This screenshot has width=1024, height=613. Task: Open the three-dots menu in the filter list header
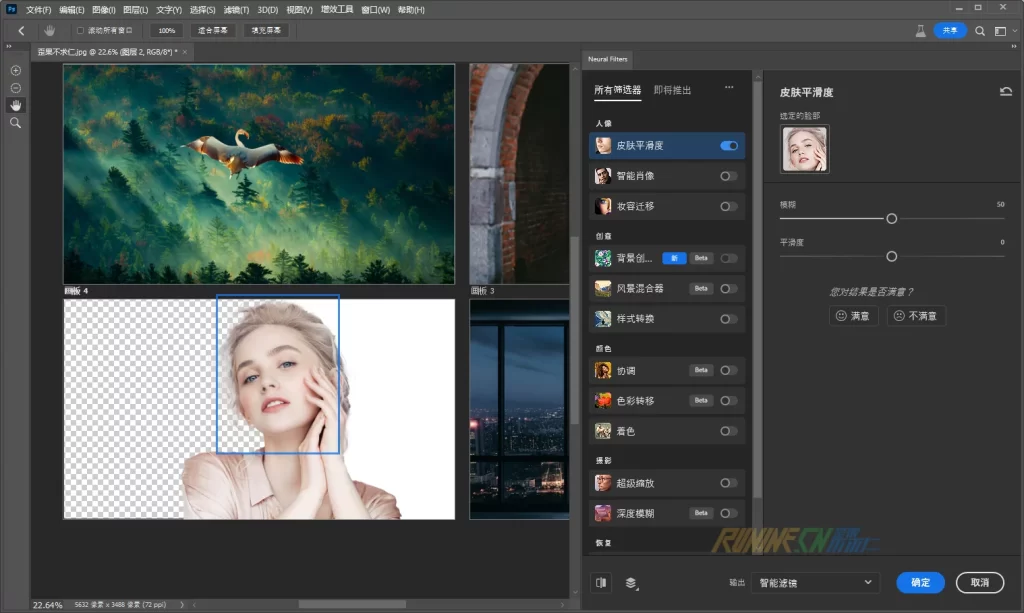729,89
